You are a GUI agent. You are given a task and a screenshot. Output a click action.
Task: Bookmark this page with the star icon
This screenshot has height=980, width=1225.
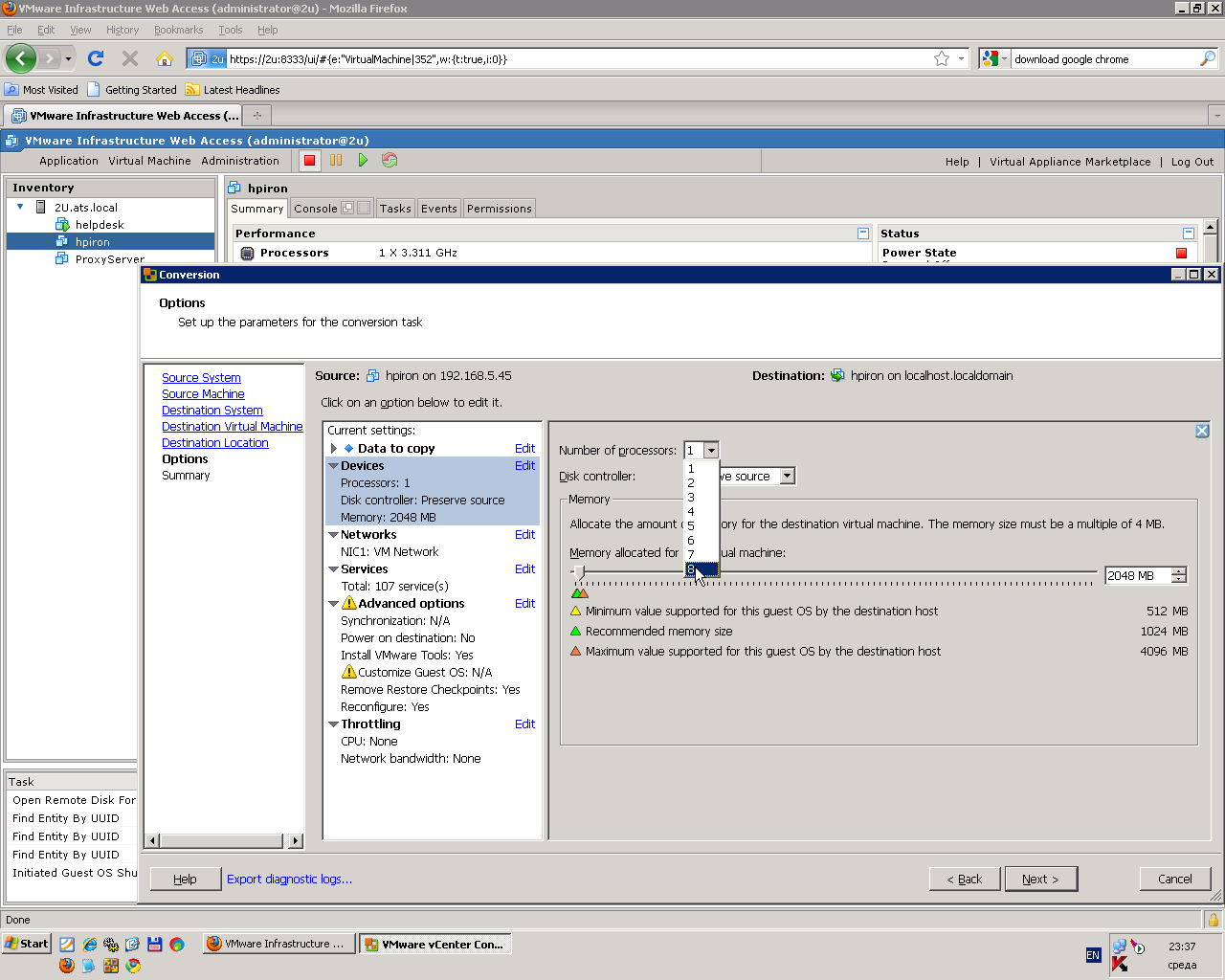pos(942,58)
